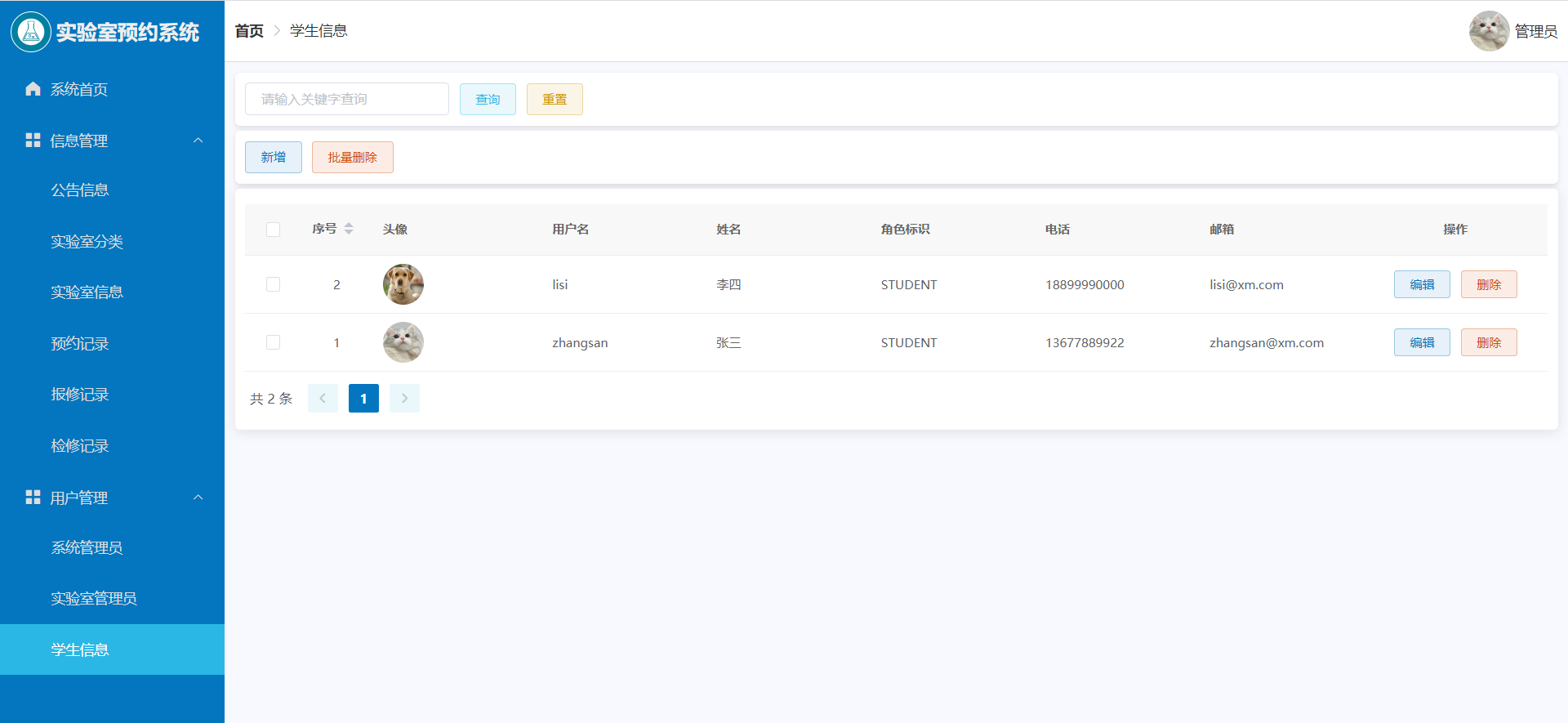Open the dog avatar thumbnail for lisi
The width and height of the screenshot is (1568, 723).
point(403,284)
